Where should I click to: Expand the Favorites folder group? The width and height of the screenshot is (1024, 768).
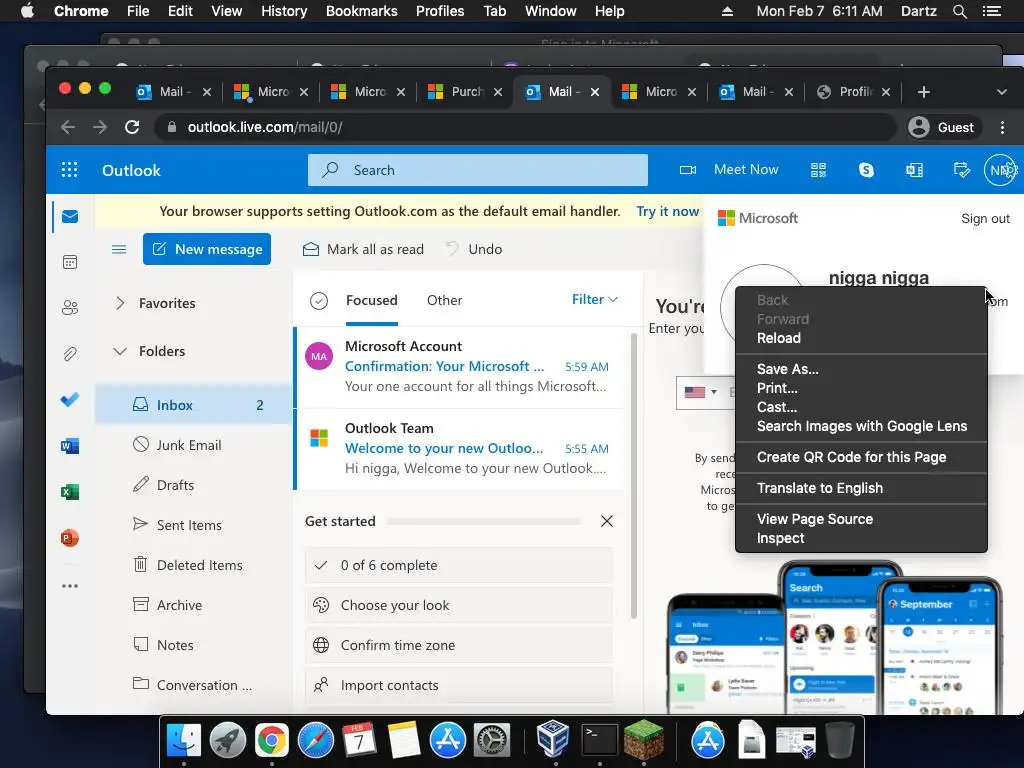pyautogui.click(x=120, y=303)
